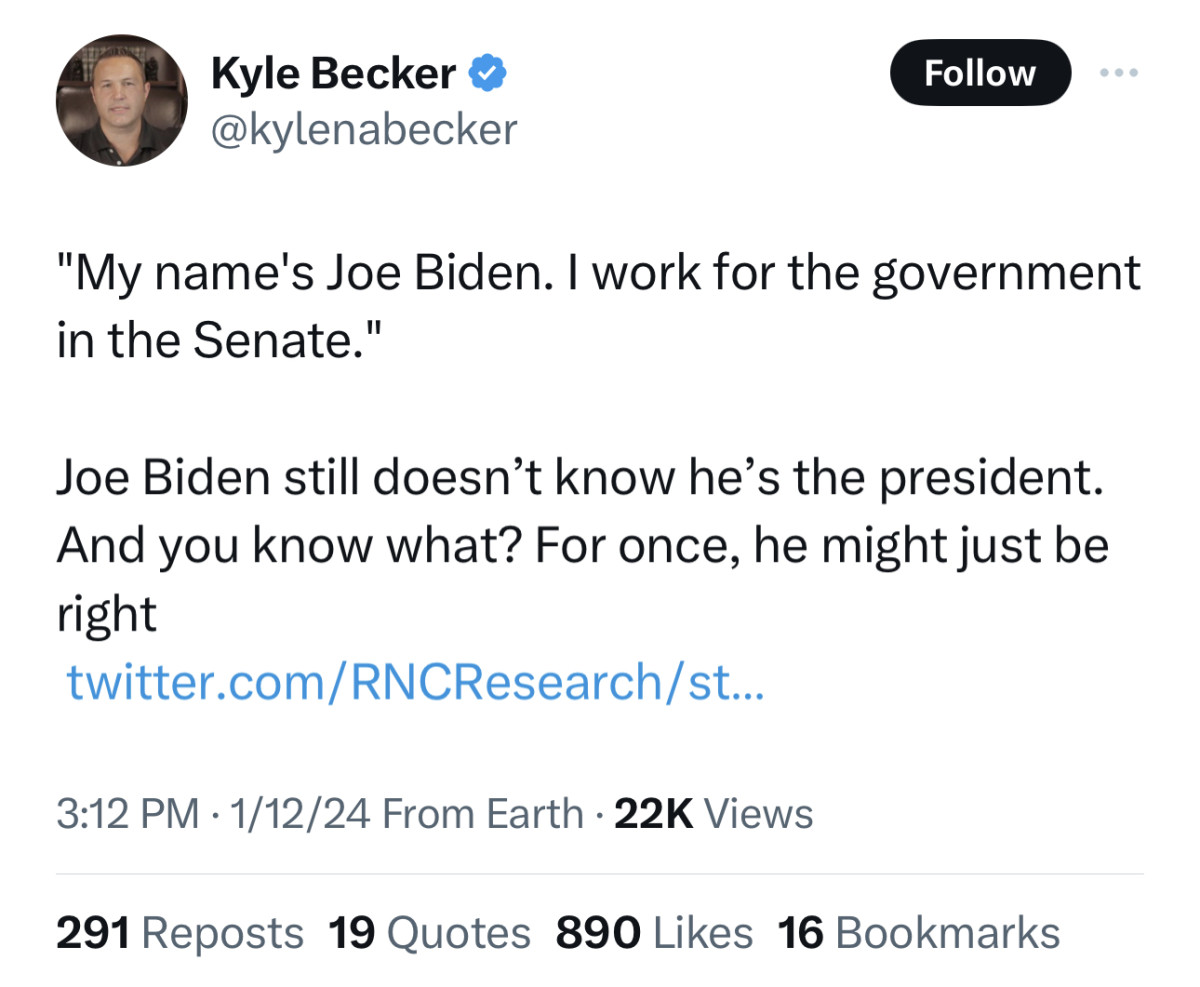The width and height of the screenshot is (1200, 987).
Task: Show the 291 Reposts list
Action: coord(180,933)
